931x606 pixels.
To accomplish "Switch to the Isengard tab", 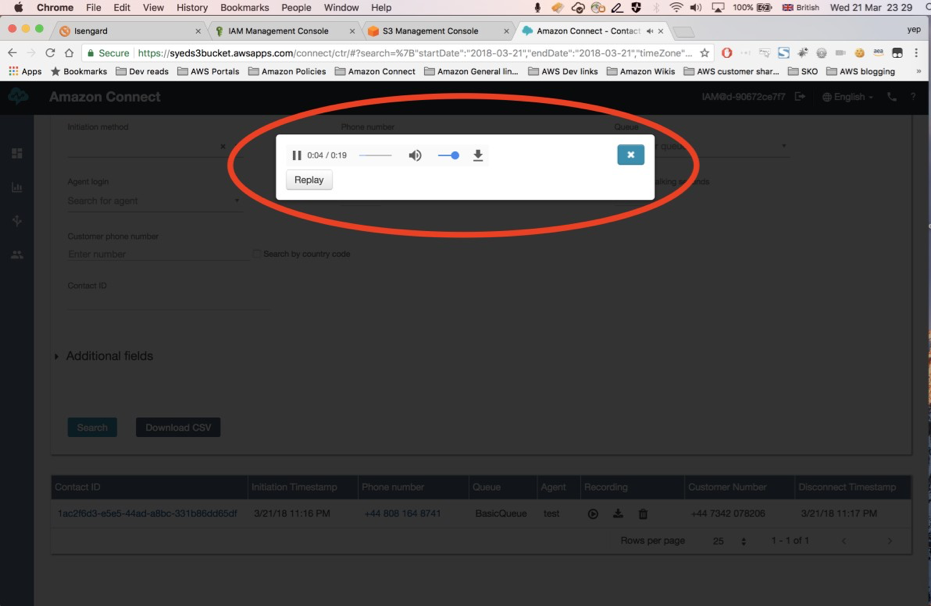I will click(129, 31).
